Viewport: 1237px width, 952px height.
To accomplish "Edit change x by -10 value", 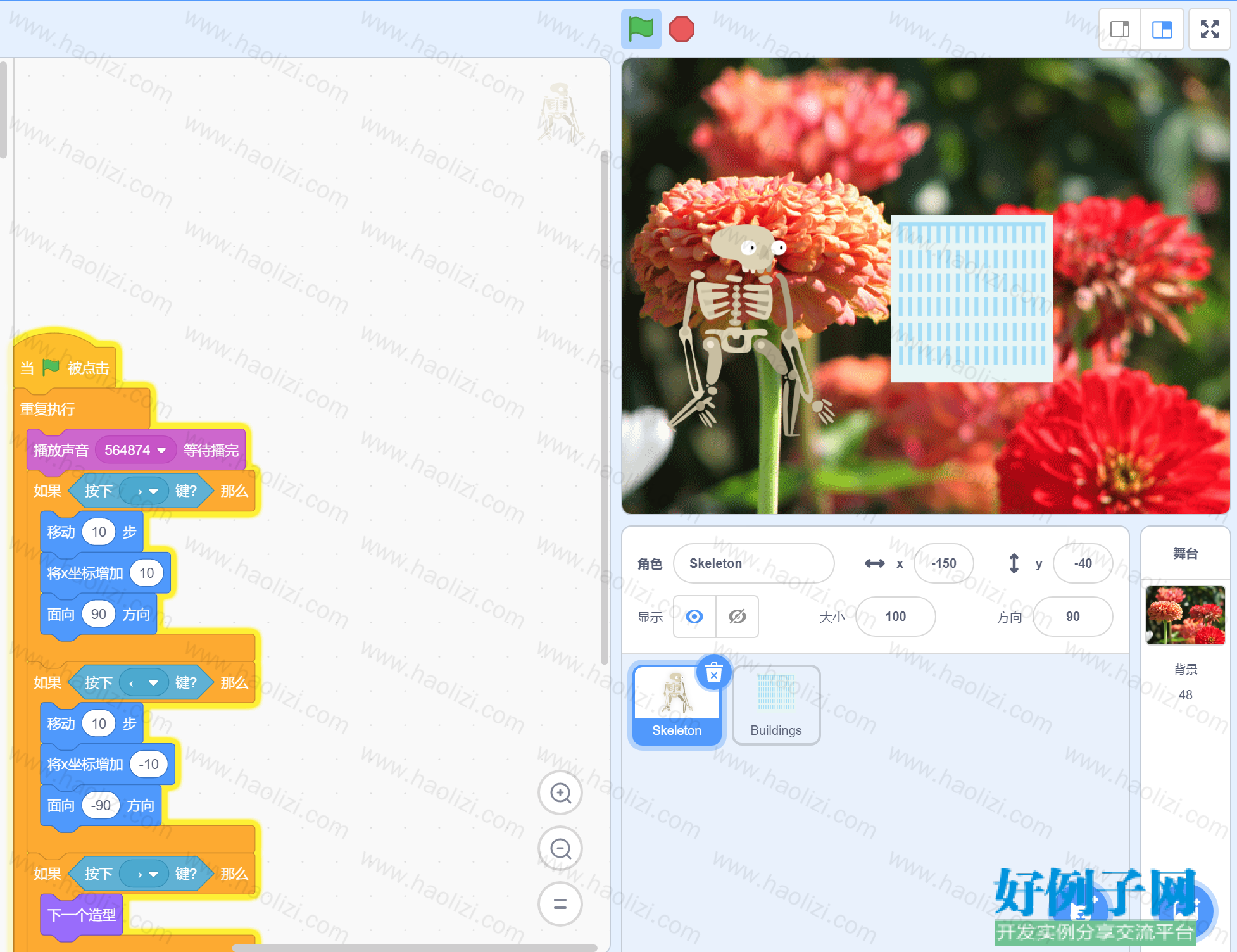I will point(149,764).
